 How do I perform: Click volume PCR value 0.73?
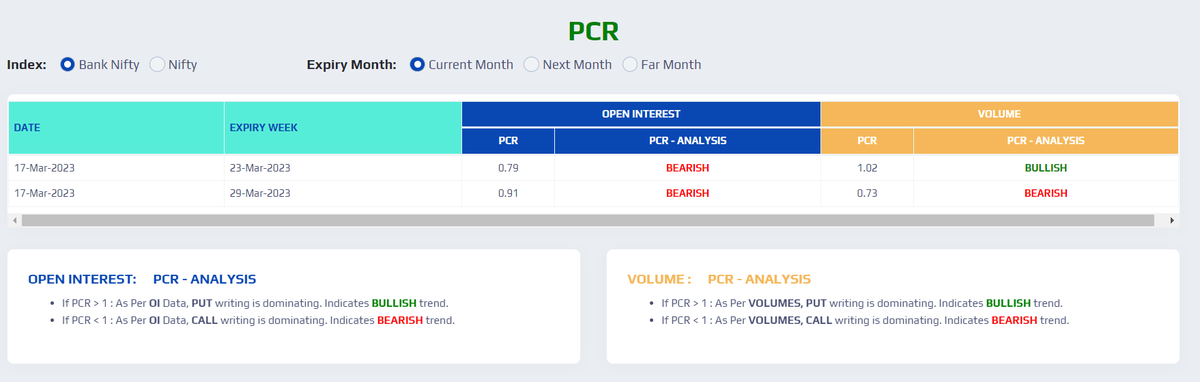[x=867, y=193]
